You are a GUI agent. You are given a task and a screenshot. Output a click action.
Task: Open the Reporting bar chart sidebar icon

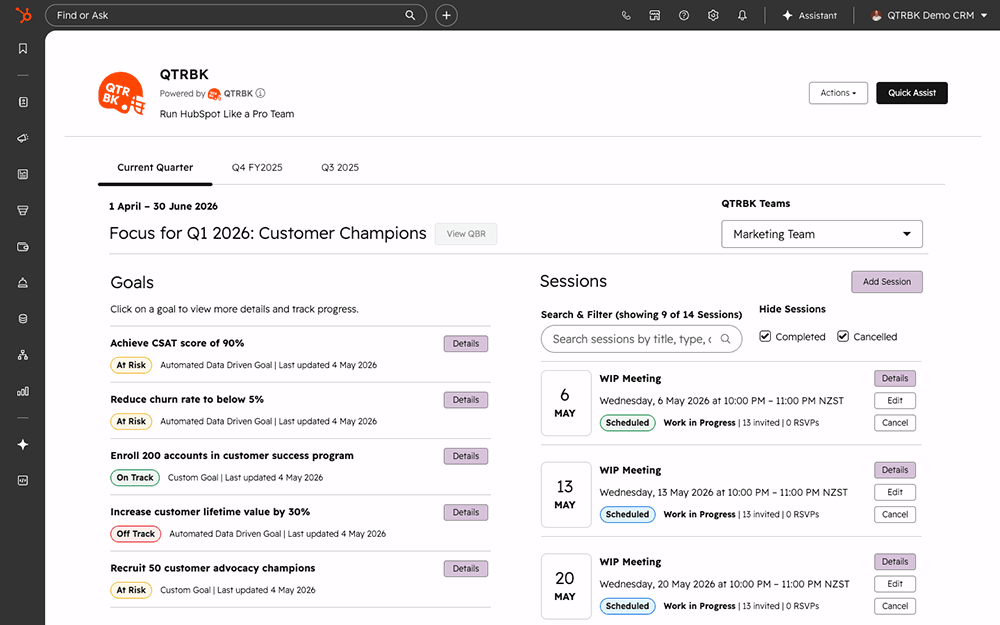[23, 391]
